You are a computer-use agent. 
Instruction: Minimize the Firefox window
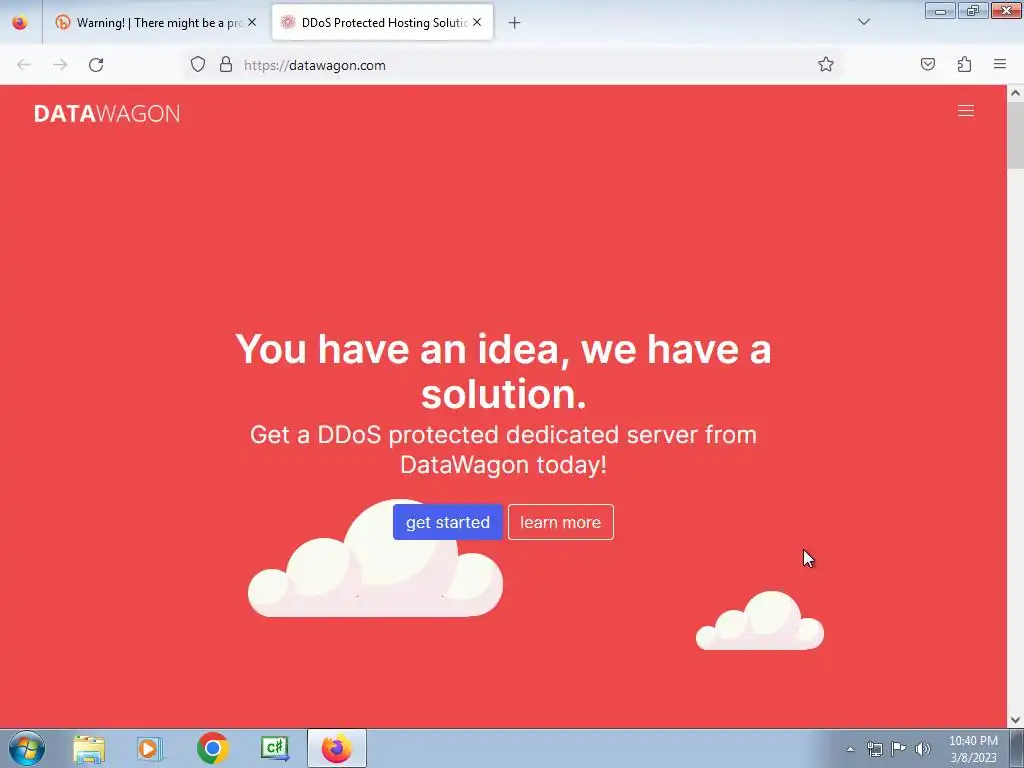coord(940,11)
